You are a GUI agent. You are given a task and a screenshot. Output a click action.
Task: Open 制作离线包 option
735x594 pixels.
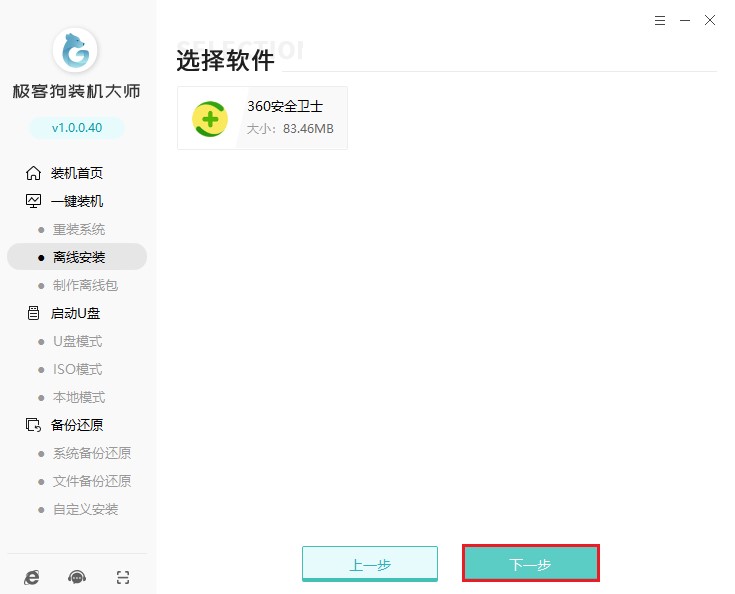pyautogui.click(x=85, y=285)
